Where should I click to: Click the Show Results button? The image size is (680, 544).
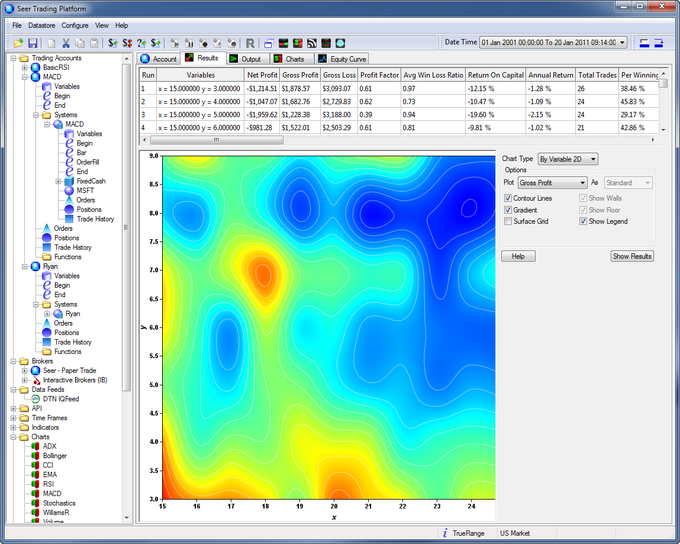coord(632,256)
